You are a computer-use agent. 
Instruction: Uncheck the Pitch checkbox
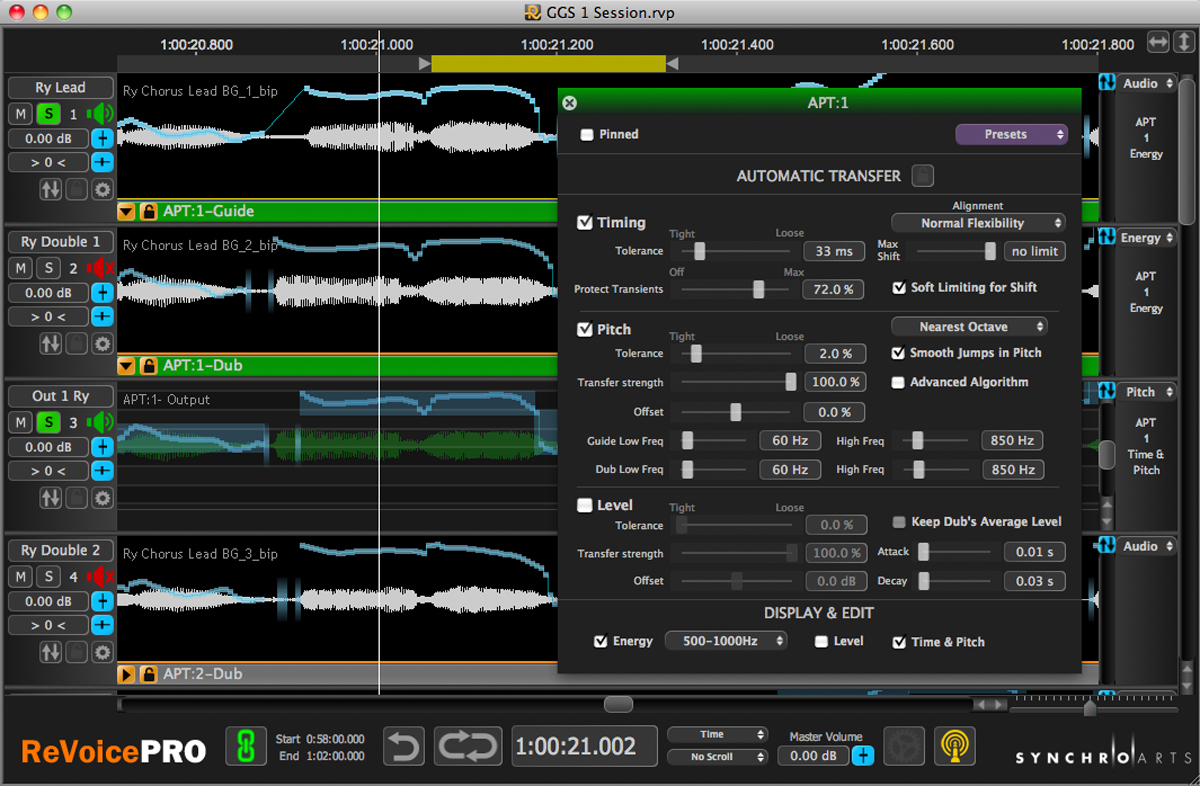pyautogui.click(x=585, y=329)
